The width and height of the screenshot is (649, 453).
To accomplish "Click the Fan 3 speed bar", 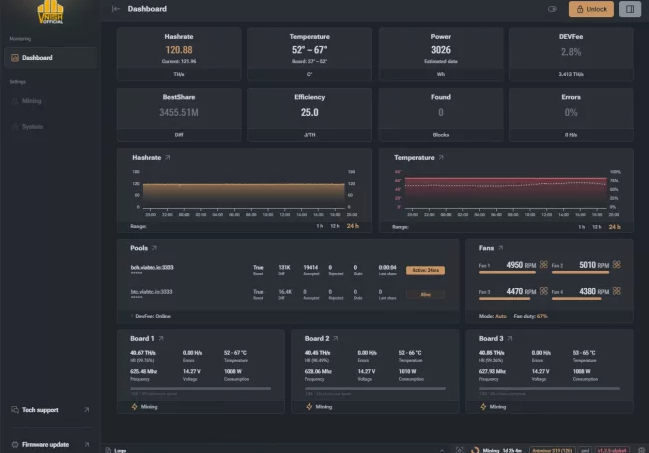I will click(505, 299).
